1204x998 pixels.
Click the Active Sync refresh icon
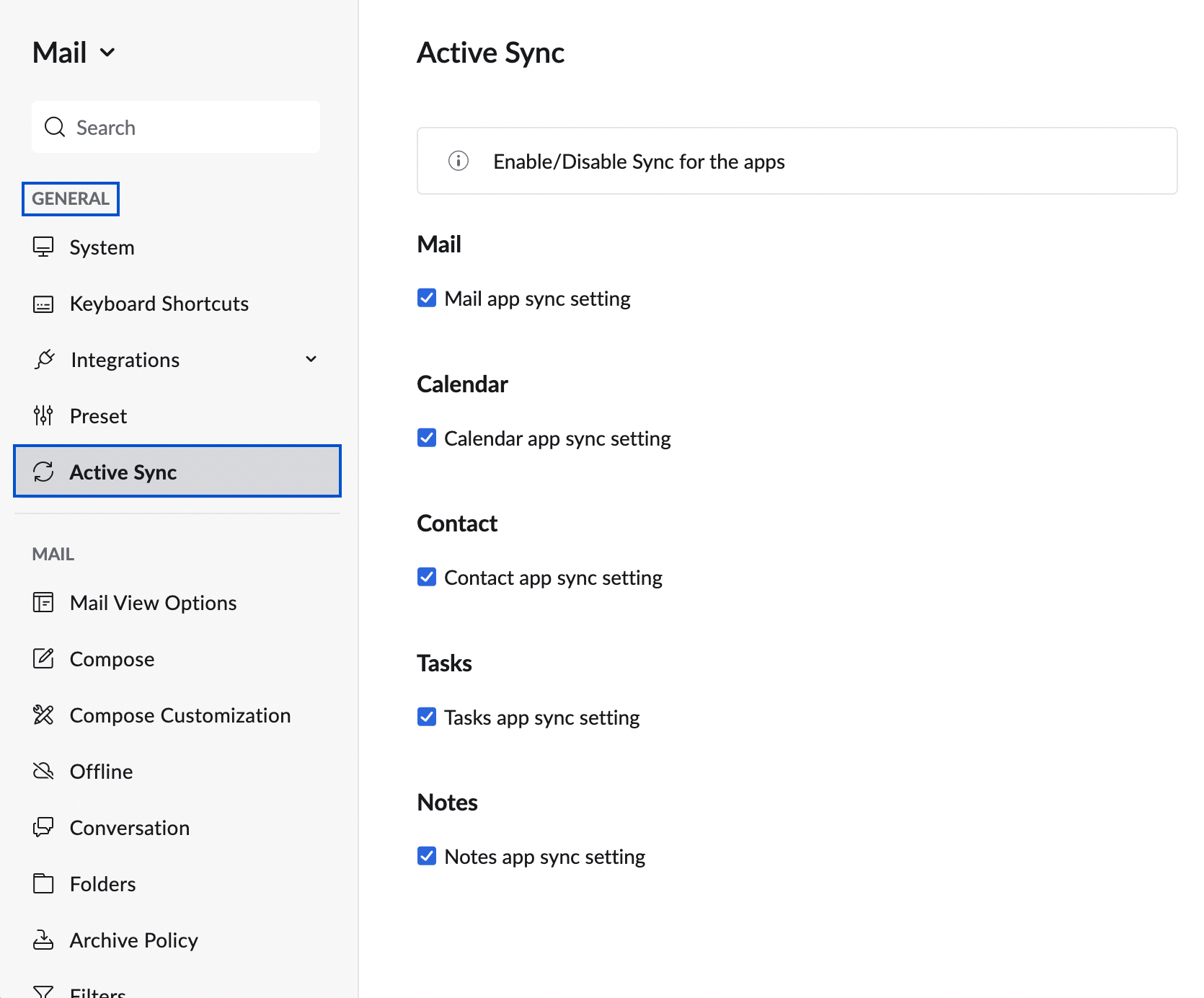pos(43,472)
